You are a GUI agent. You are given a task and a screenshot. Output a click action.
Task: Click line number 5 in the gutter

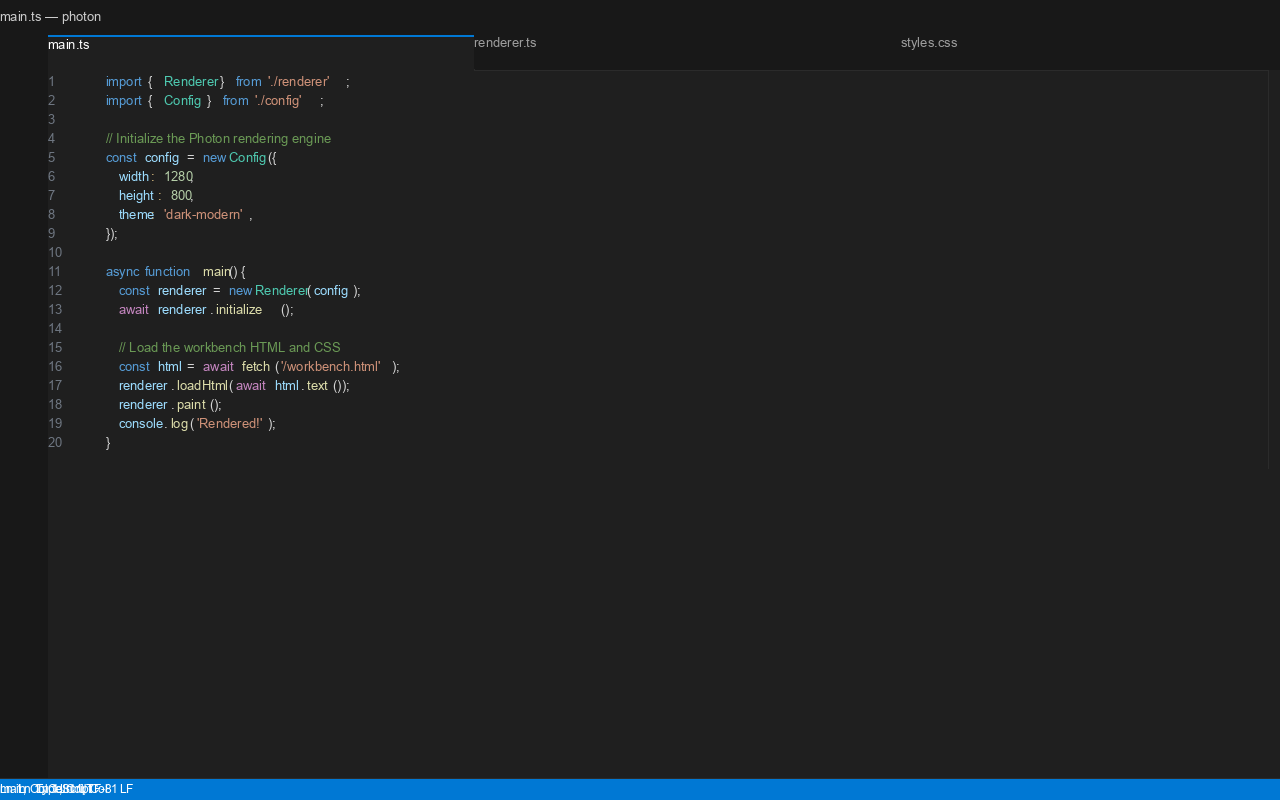click(x=51, y=157)
